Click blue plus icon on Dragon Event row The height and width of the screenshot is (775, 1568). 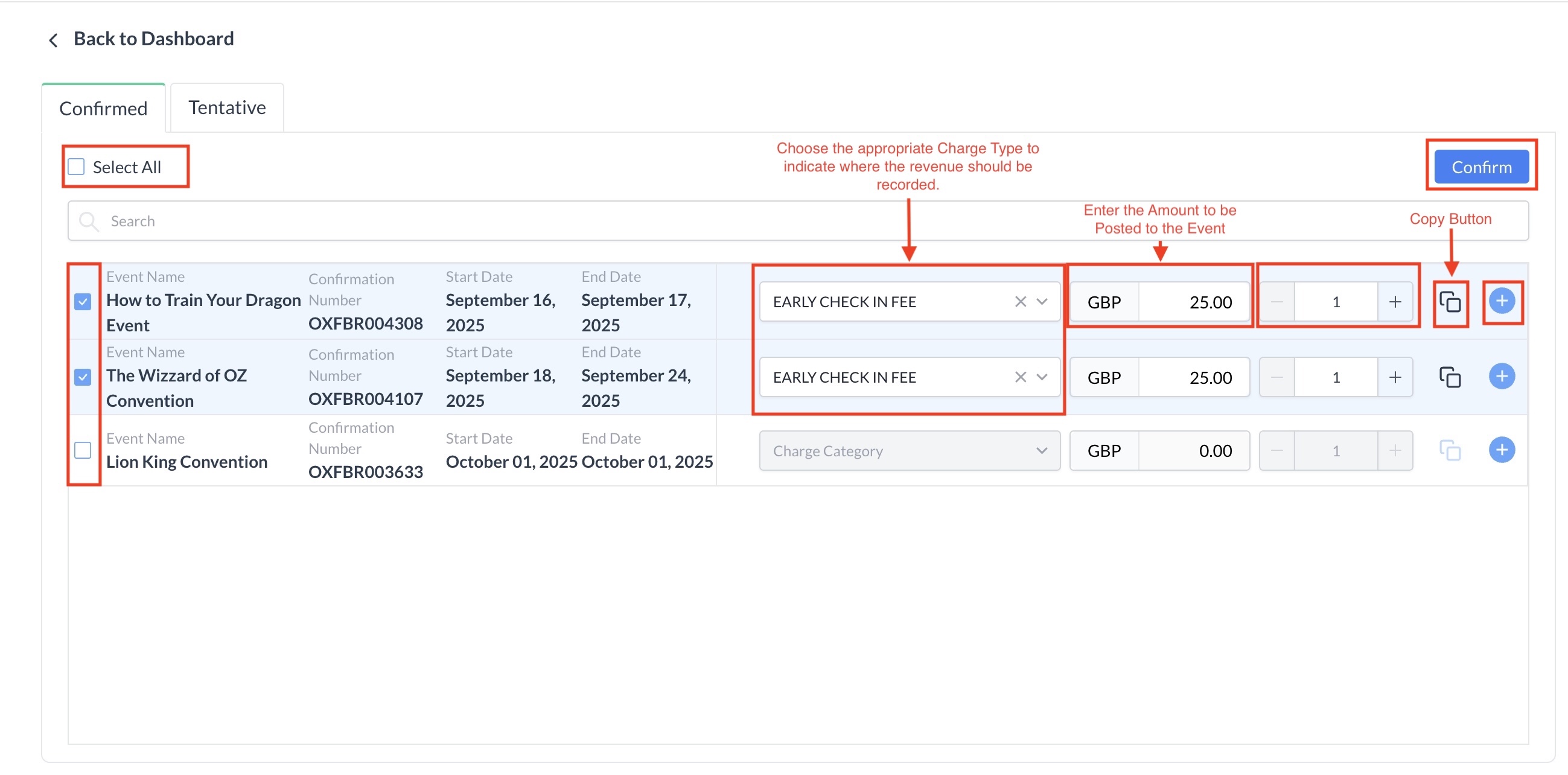(x=1501, y=301)
